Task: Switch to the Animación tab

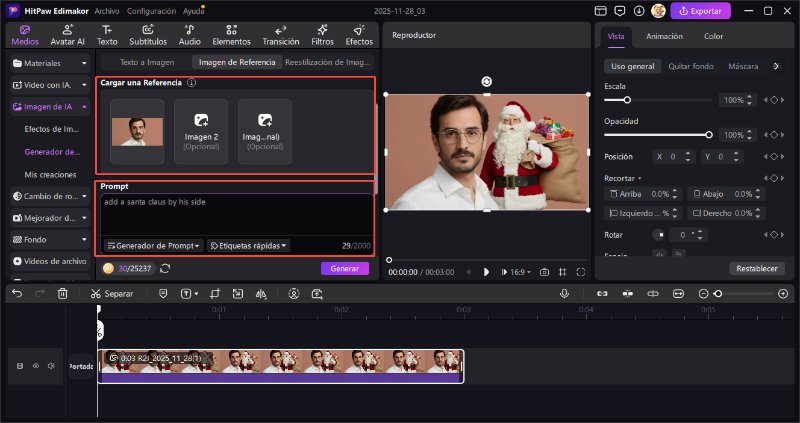Action: pyautogui.click(x=664, y=36)
